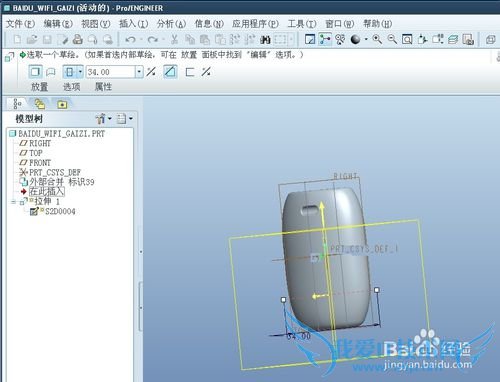Toggle the Extrude as surface button
500x382 pixels.
(x=51, y=72)
